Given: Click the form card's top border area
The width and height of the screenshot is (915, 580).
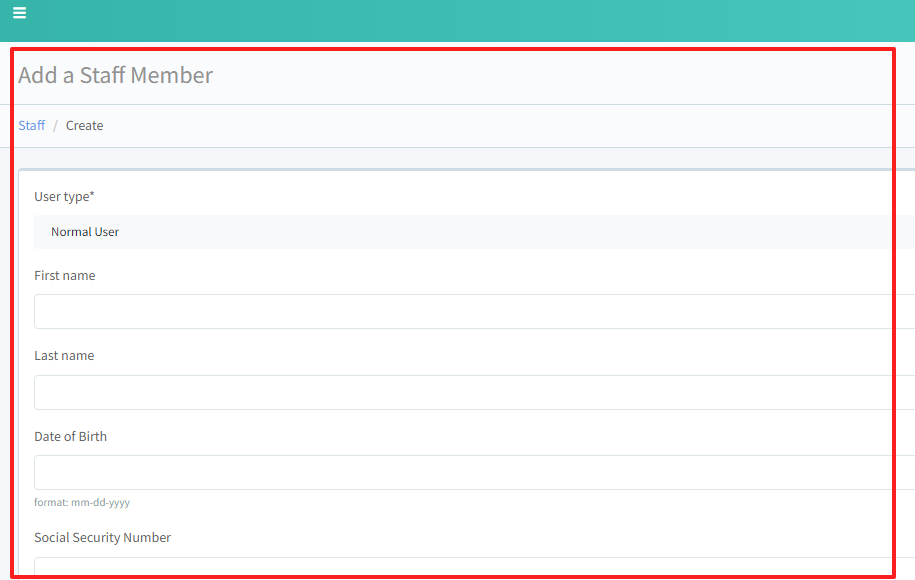Looking at the screenshot, I should 460,171.
